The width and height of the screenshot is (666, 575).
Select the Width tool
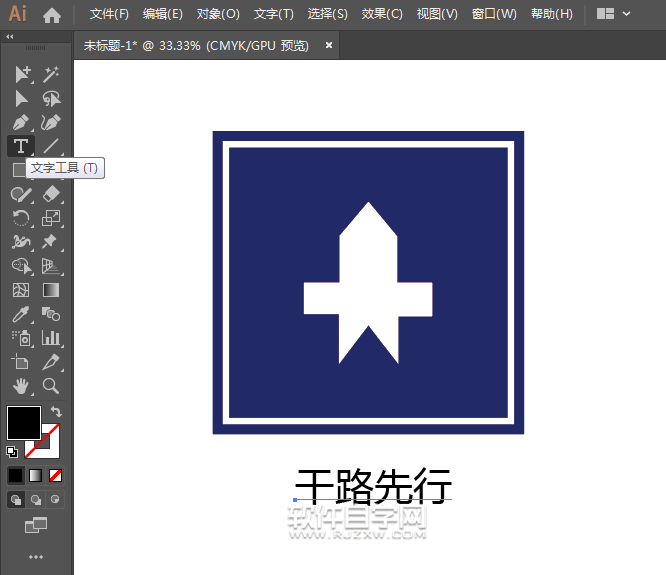coord(21,242)
